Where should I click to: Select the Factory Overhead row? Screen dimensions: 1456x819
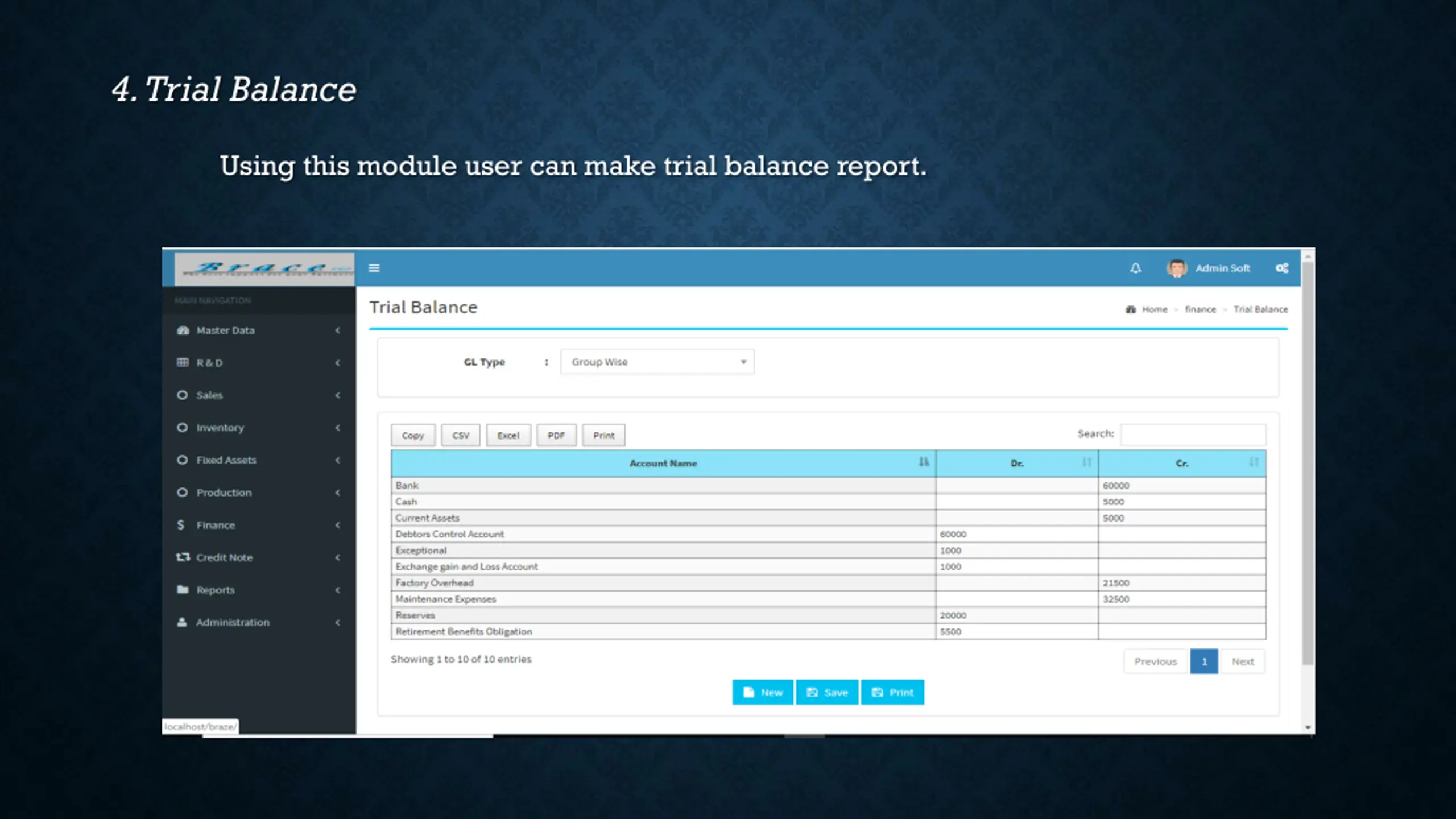[x=828, y=582]
